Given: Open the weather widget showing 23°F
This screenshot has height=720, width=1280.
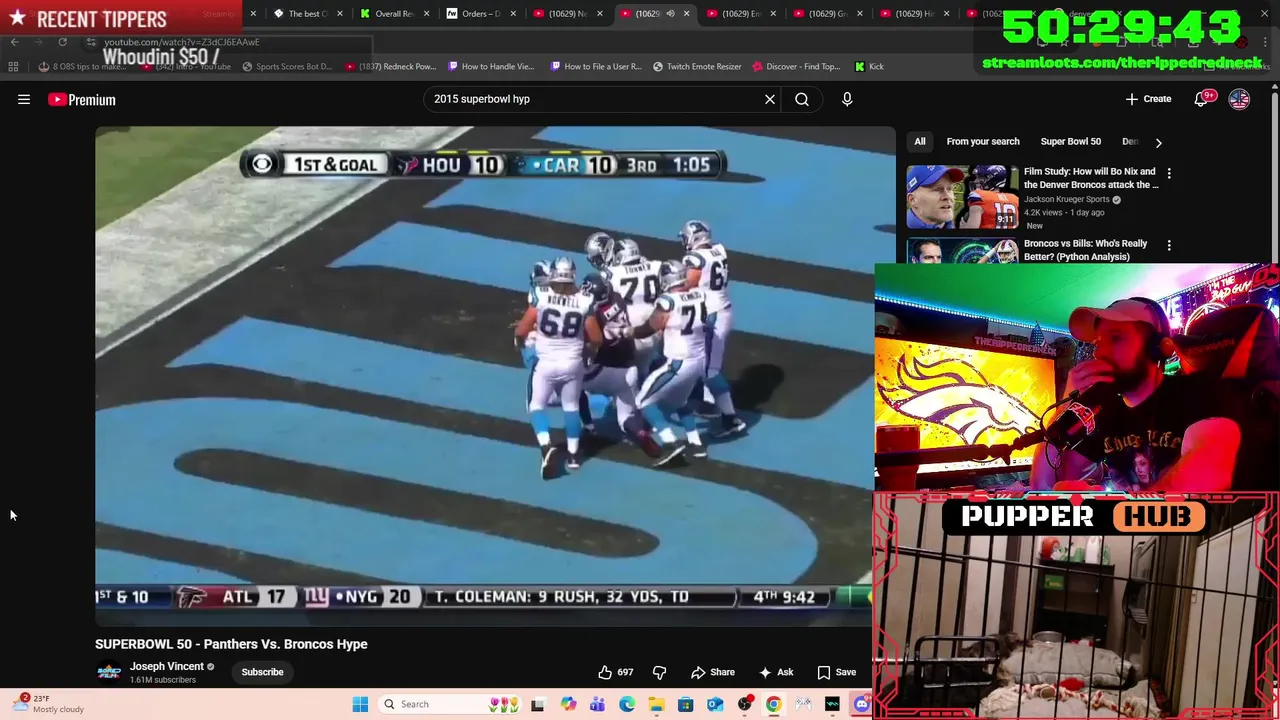Looking at the screenshot, I should click(50, 704).
